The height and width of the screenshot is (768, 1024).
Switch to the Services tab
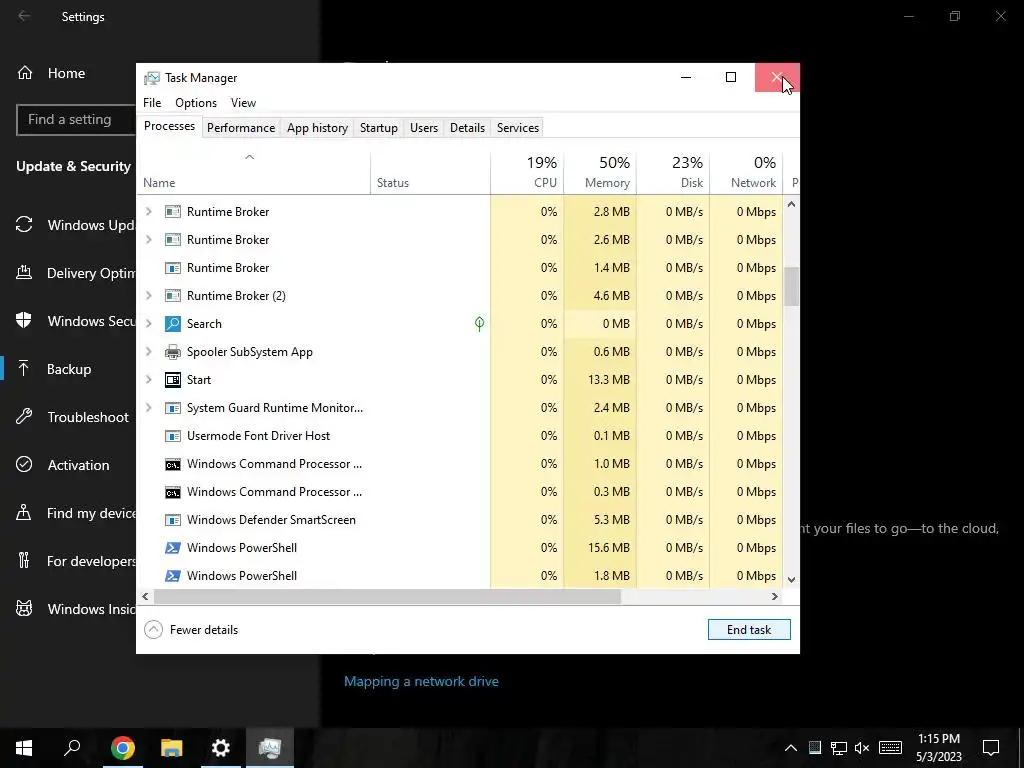[x=518, y=128]
